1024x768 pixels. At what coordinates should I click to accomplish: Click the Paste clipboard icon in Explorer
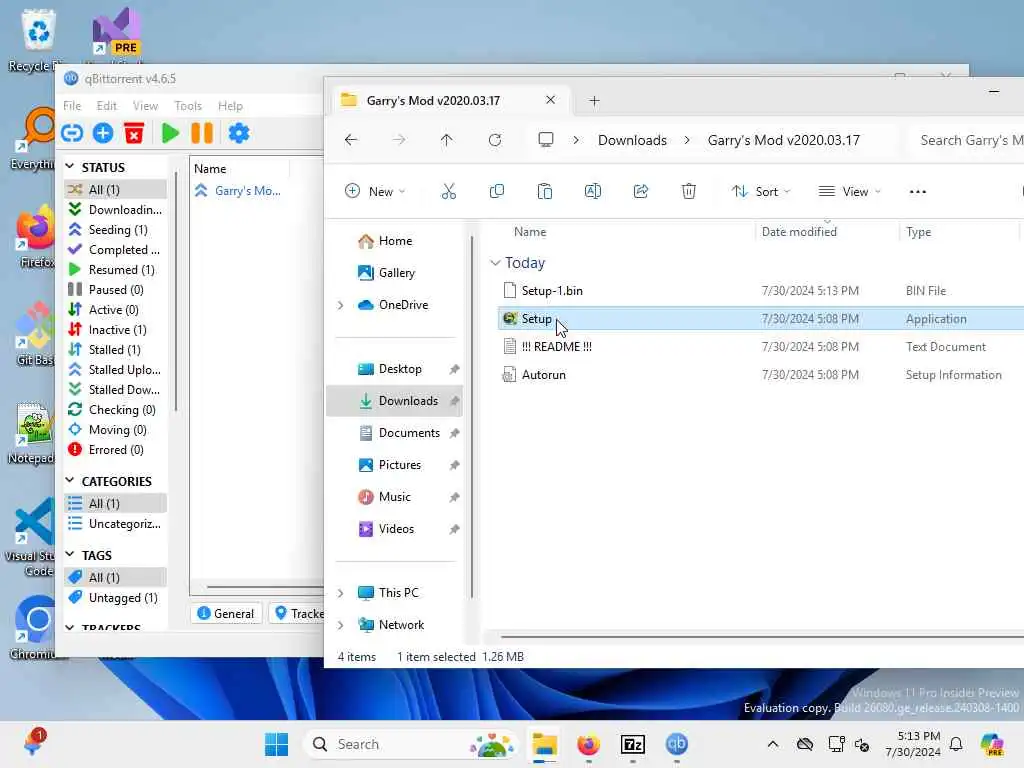click(x=545, y=191)
